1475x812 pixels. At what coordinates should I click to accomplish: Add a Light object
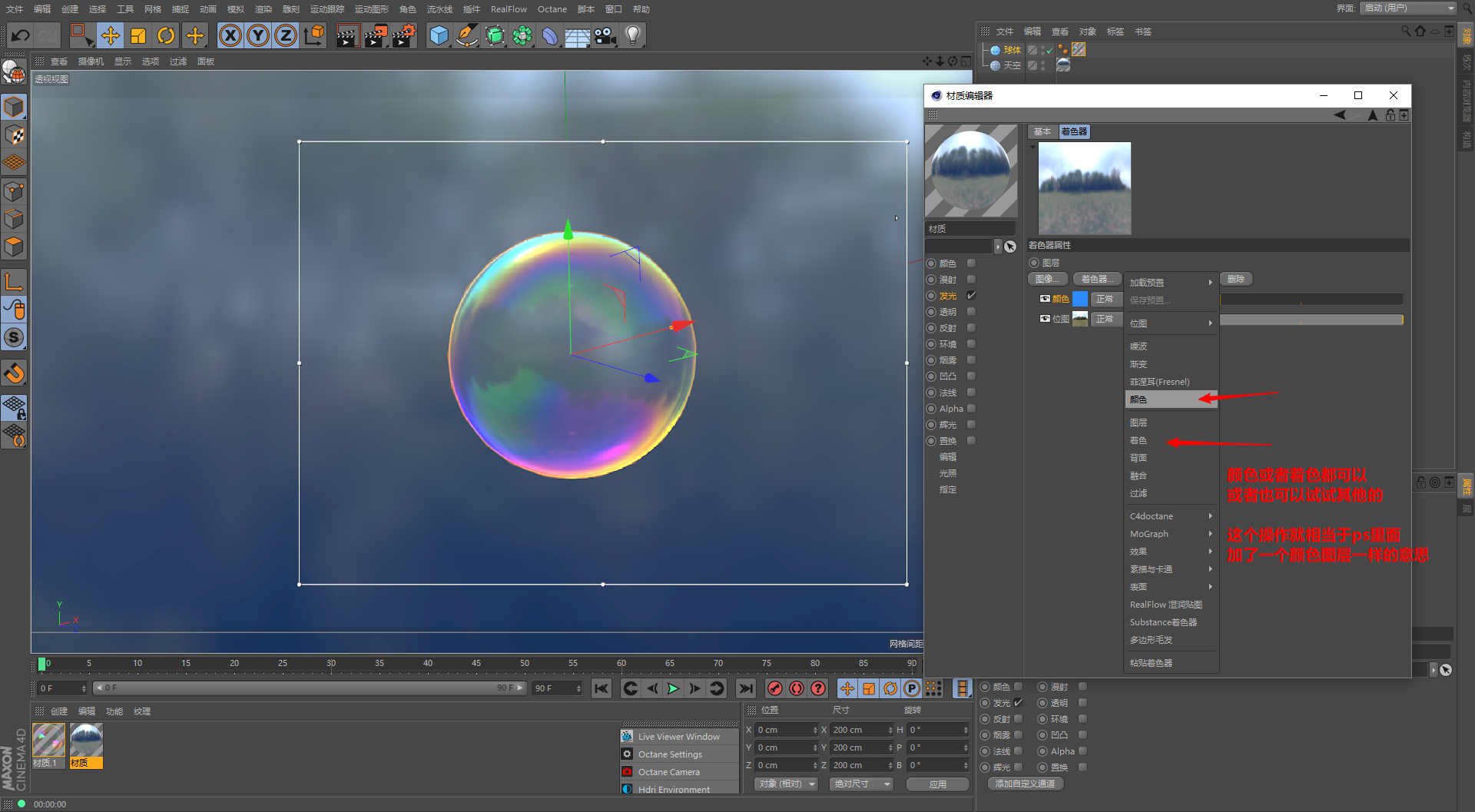pos(633,35)
